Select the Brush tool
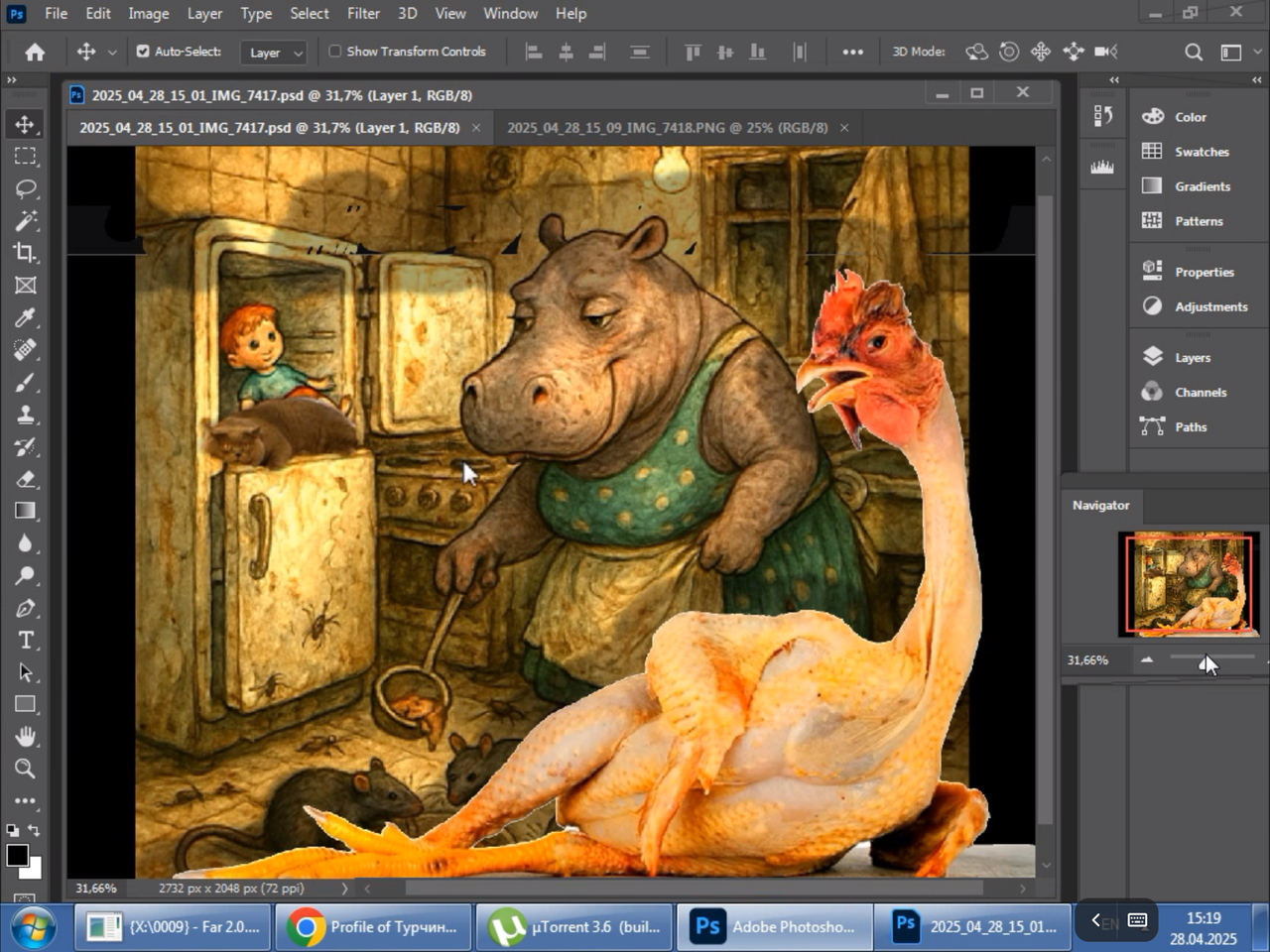The height and width of the screenshot is (952, 1270). click(25, 382)
